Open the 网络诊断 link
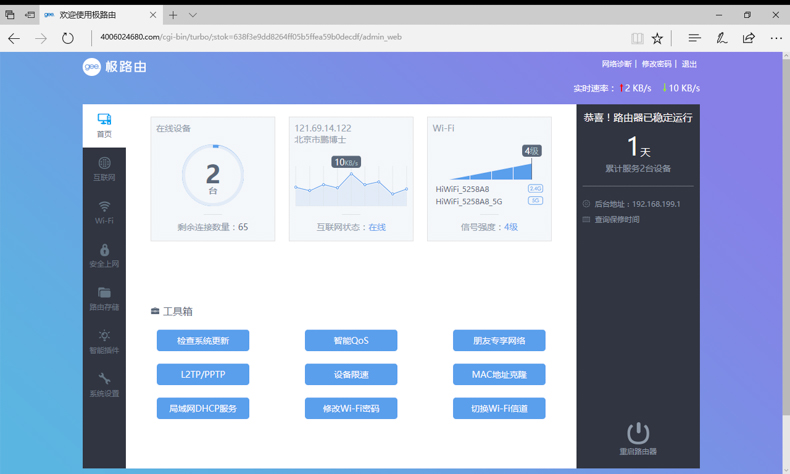The width and height of the screenshot is (790, 474). (x=616, y=64)
